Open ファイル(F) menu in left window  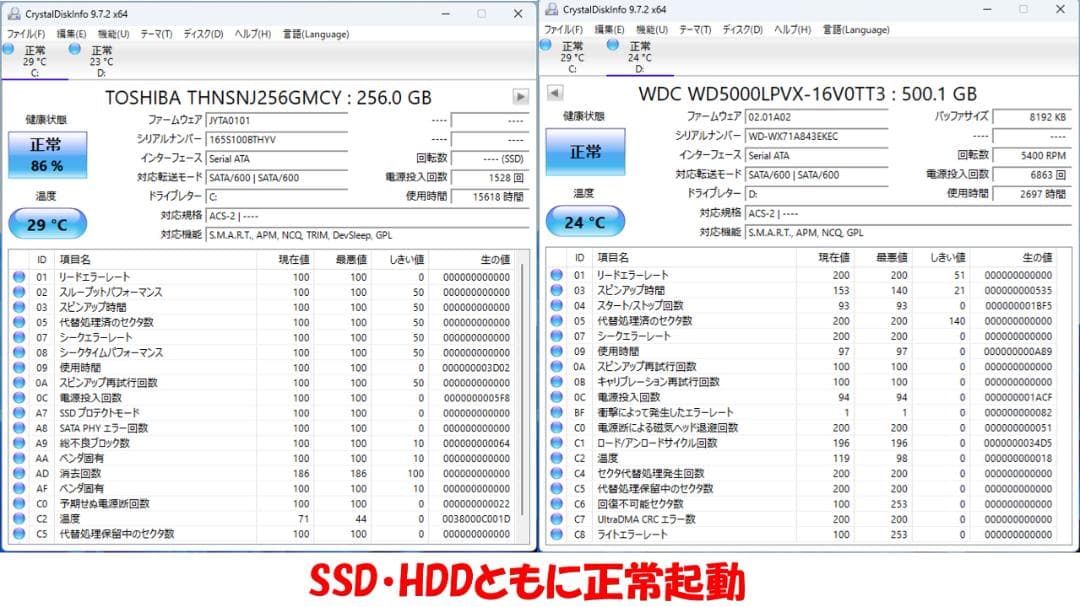[x=26, y=34]
